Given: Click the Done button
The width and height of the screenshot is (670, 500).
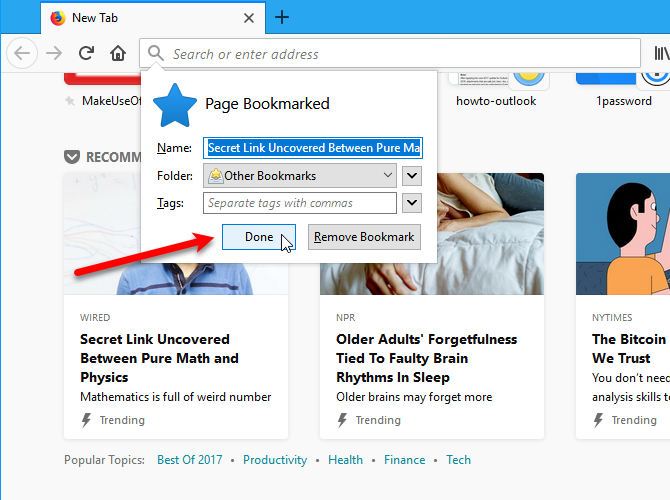Looking at the screenshot, I should [x=259, y=237].
